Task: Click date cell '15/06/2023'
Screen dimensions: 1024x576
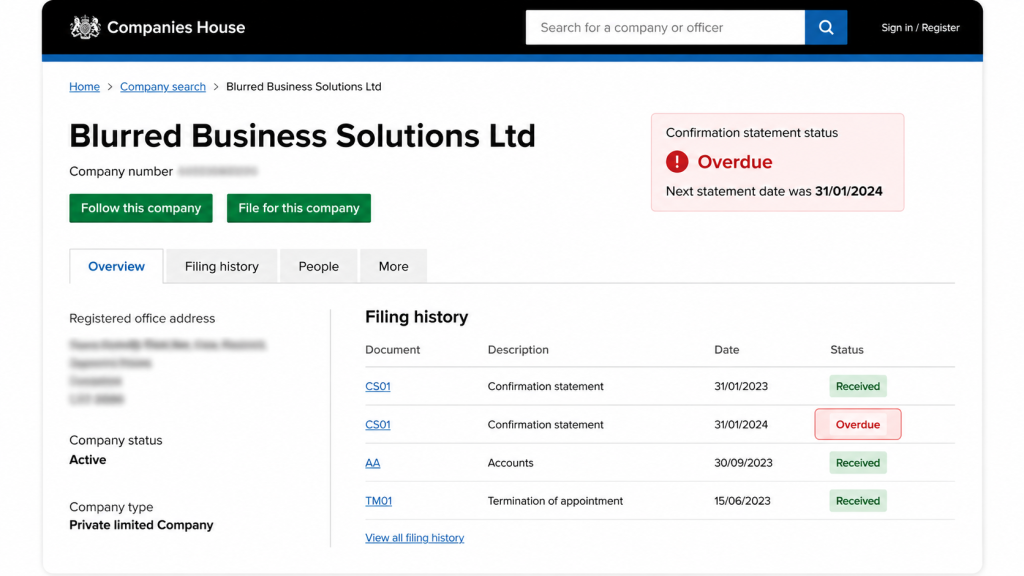Action: coord(742,501)
